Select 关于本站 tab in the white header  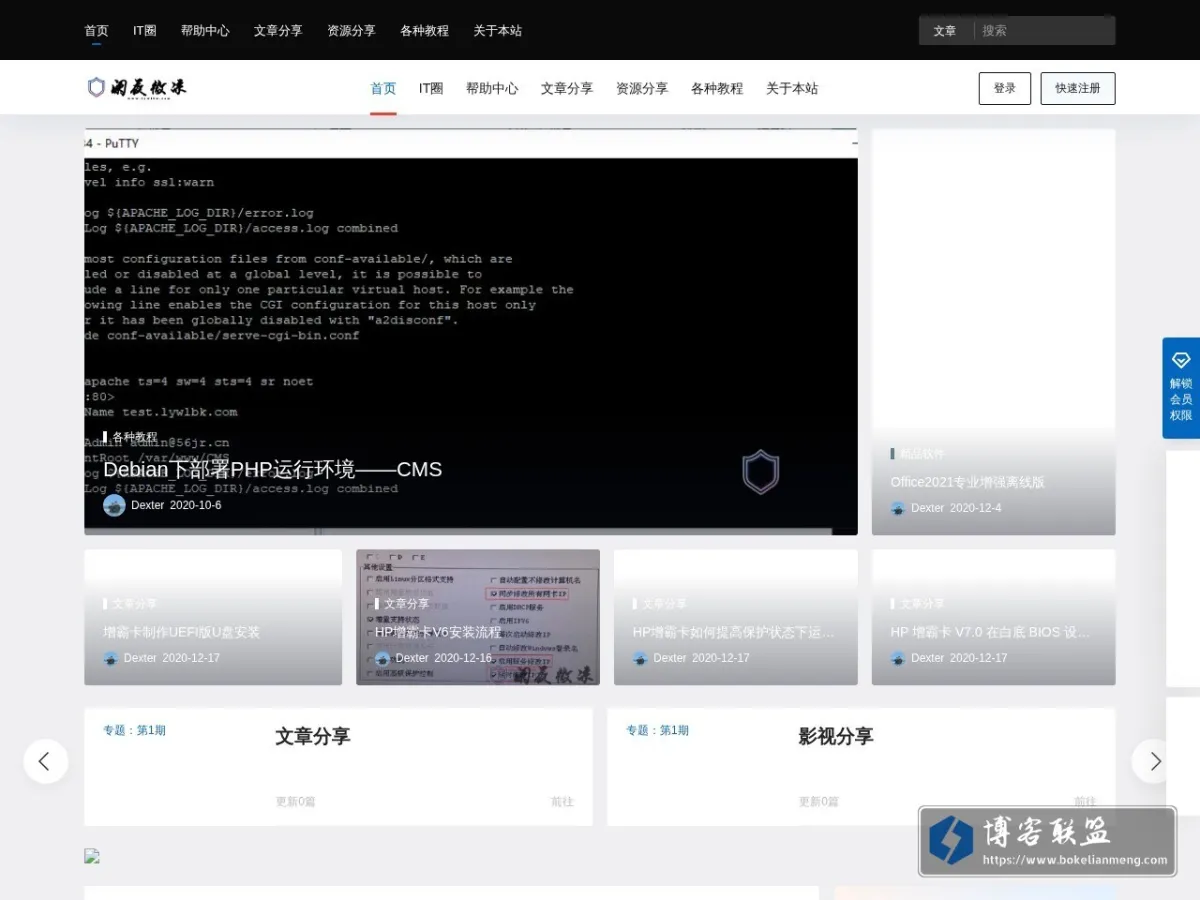(792, 88)
